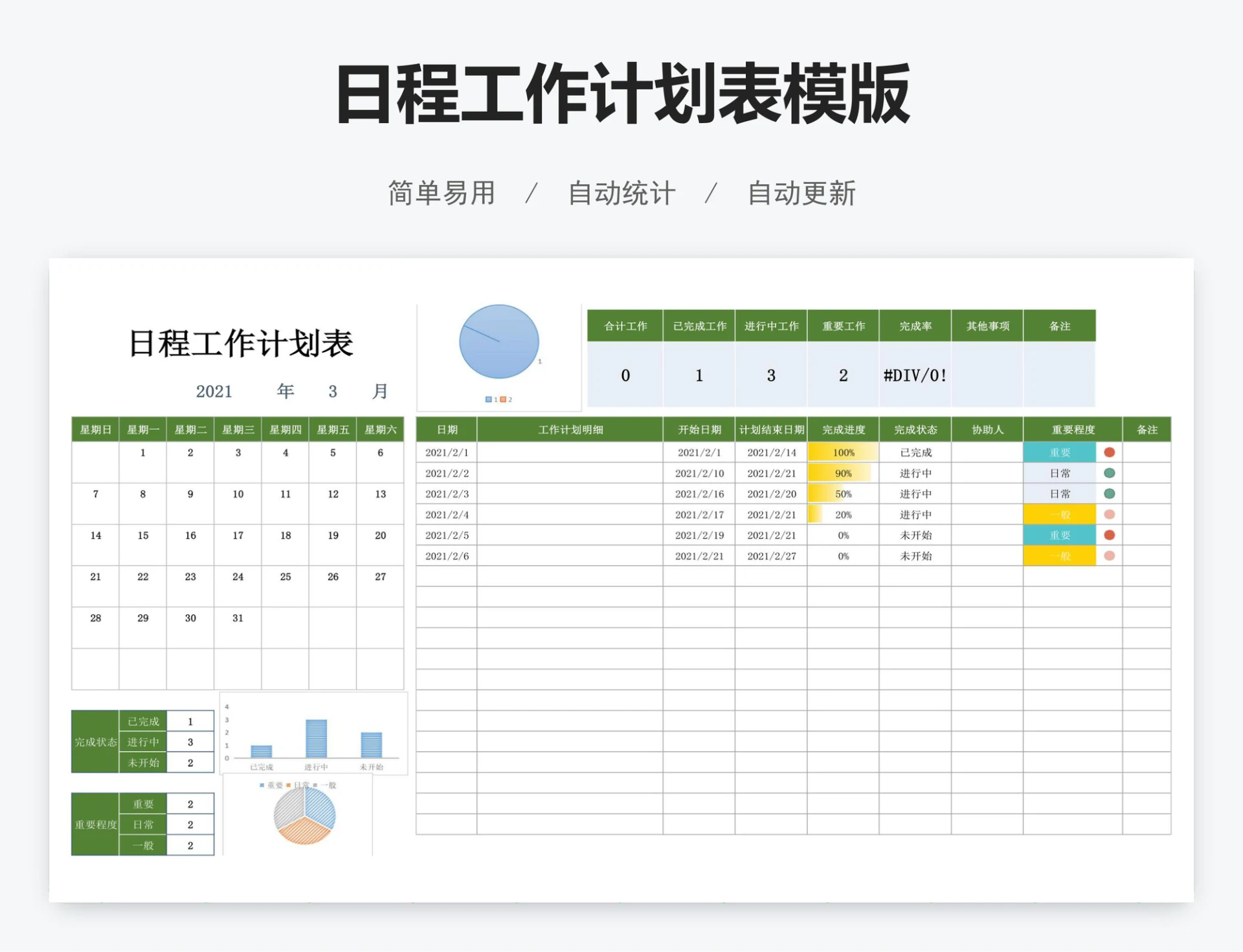Click the pink dot beside the 2021/2/4 row

coord(1108,515)
